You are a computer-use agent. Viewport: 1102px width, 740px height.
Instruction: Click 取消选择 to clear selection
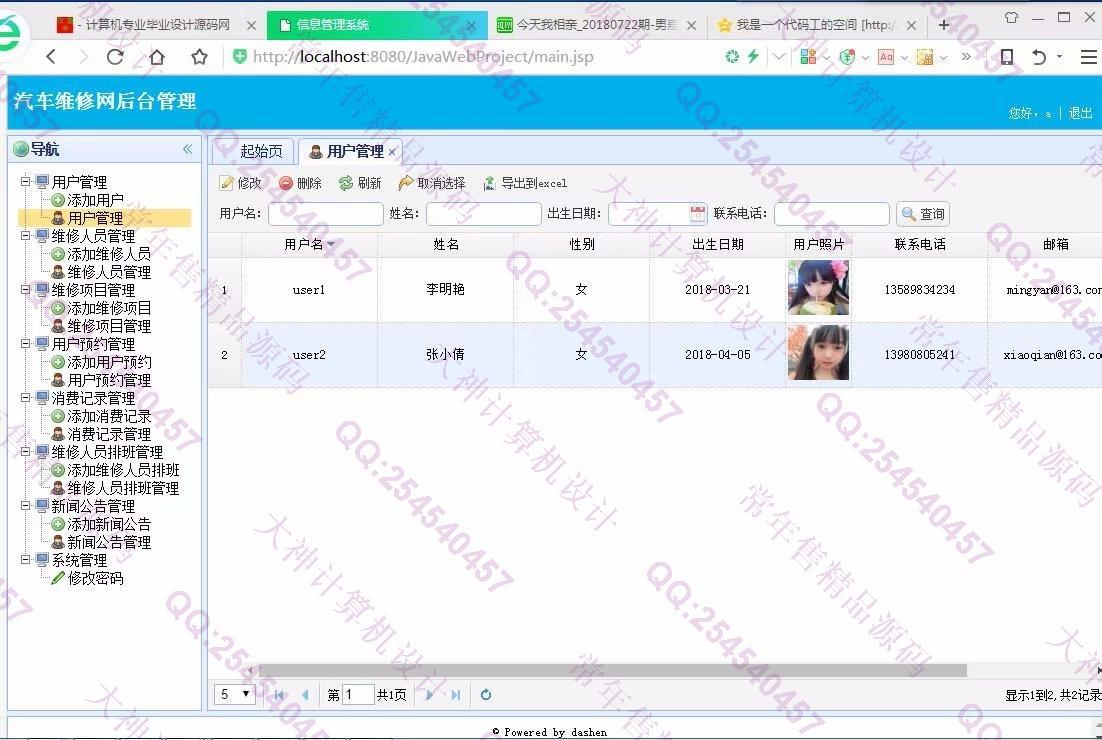coord(432,183)
